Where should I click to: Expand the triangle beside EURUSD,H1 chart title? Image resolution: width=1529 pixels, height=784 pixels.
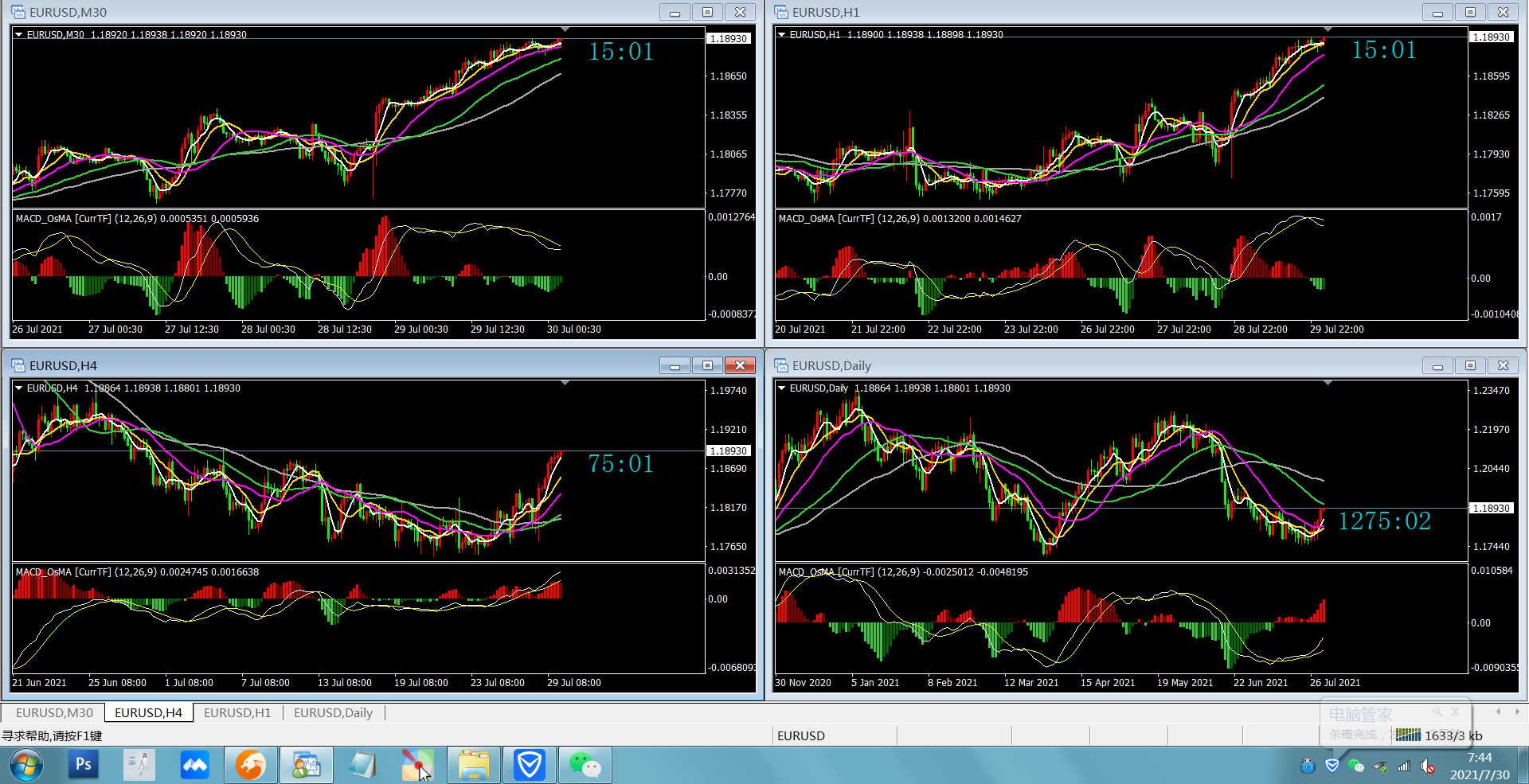[781, 34]
